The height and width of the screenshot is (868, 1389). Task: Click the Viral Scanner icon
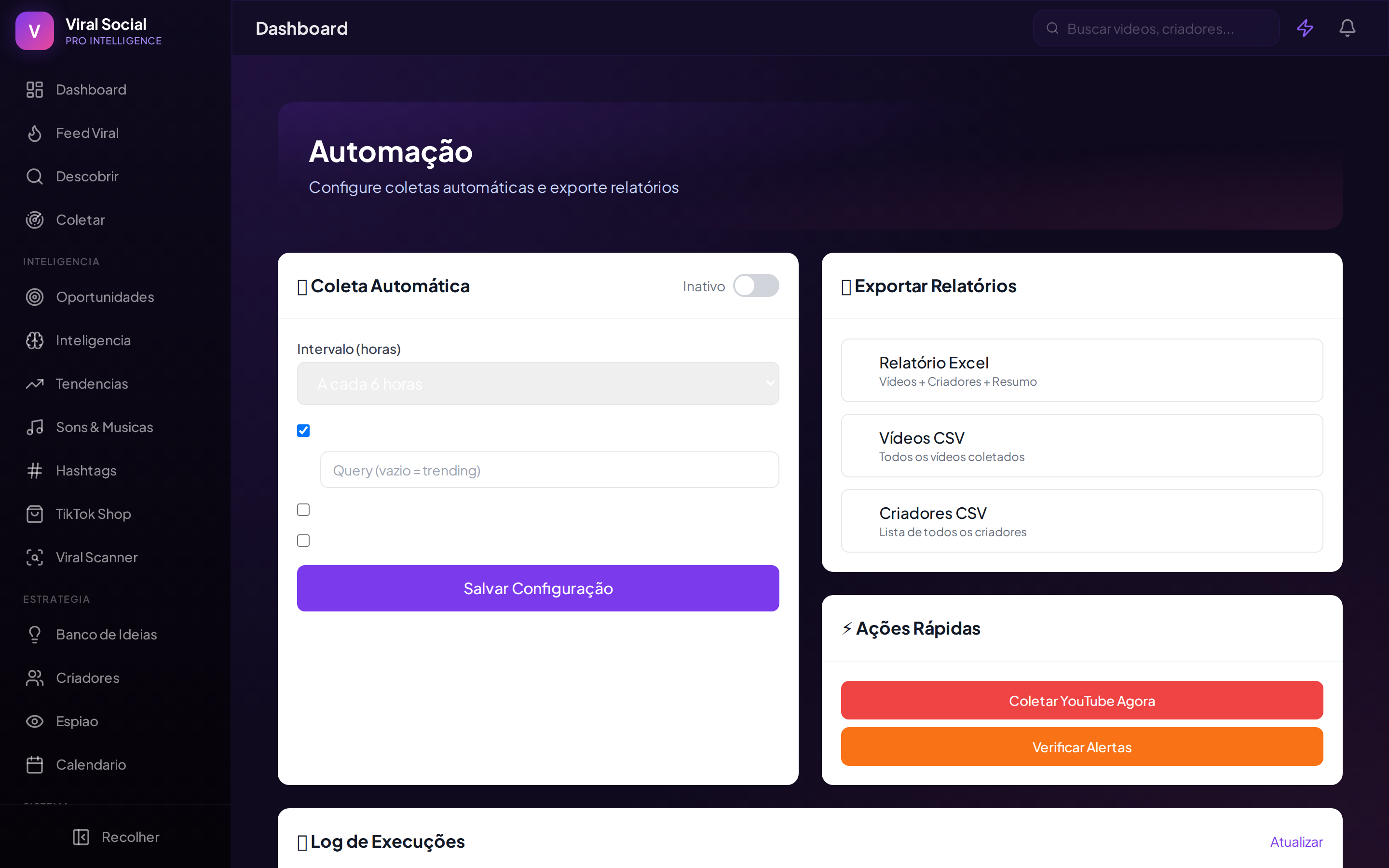pos(34,557)
